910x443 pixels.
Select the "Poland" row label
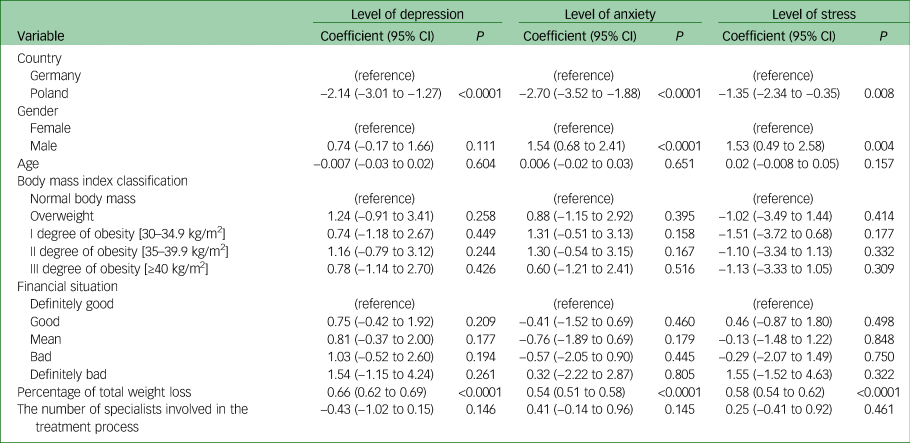tap(50, 93)
